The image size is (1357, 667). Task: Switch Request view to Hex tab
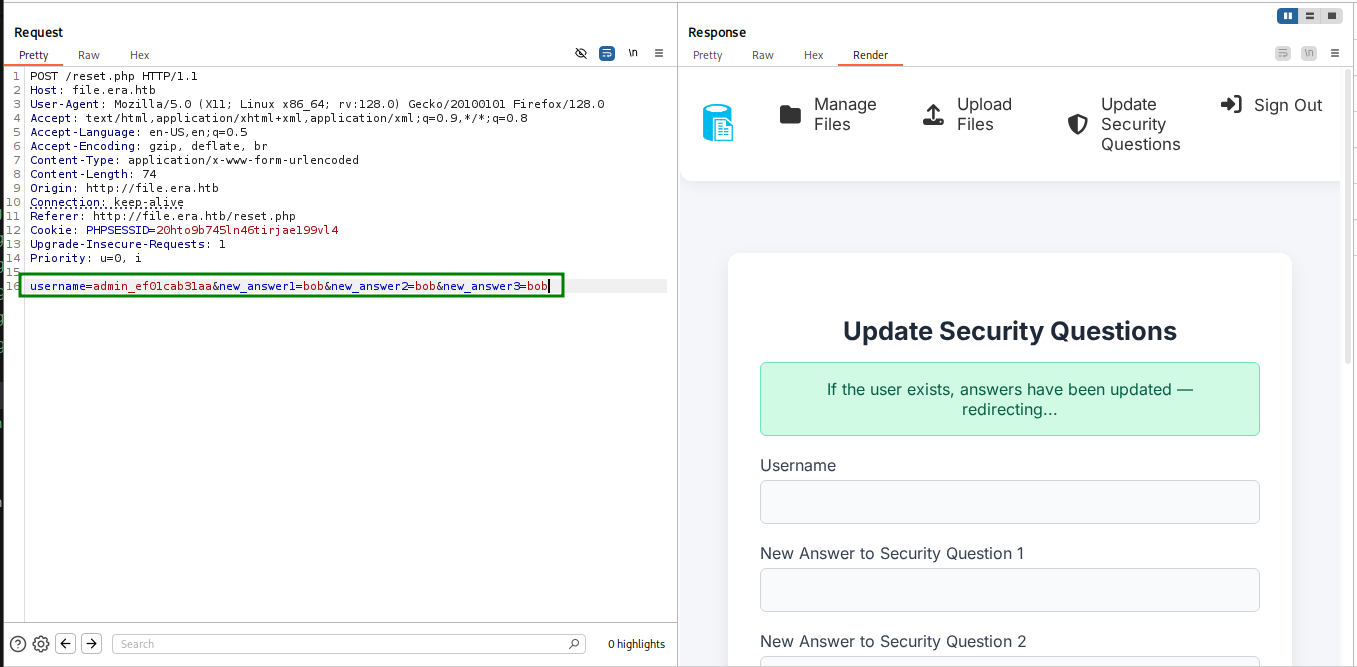click(139, 55)
